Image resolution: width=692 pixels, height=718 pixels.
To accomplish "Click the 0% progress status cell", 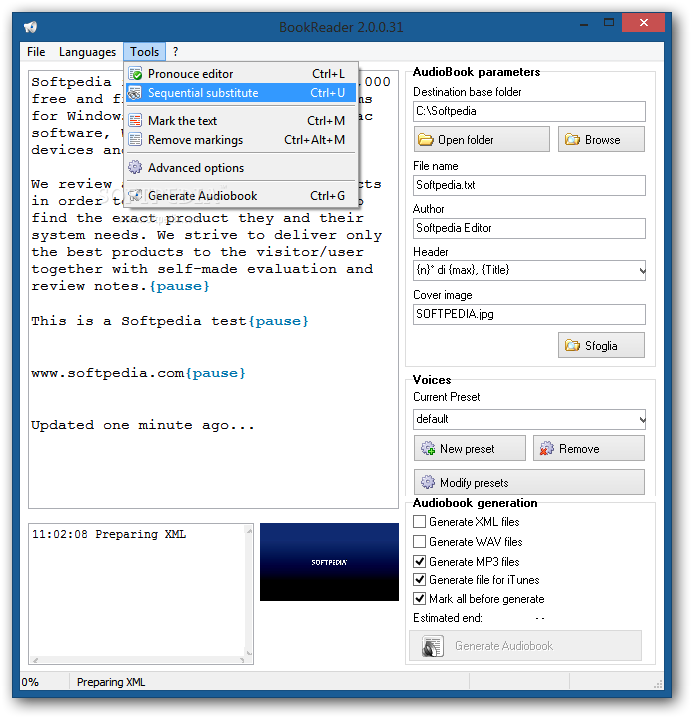I will point(44,682).
